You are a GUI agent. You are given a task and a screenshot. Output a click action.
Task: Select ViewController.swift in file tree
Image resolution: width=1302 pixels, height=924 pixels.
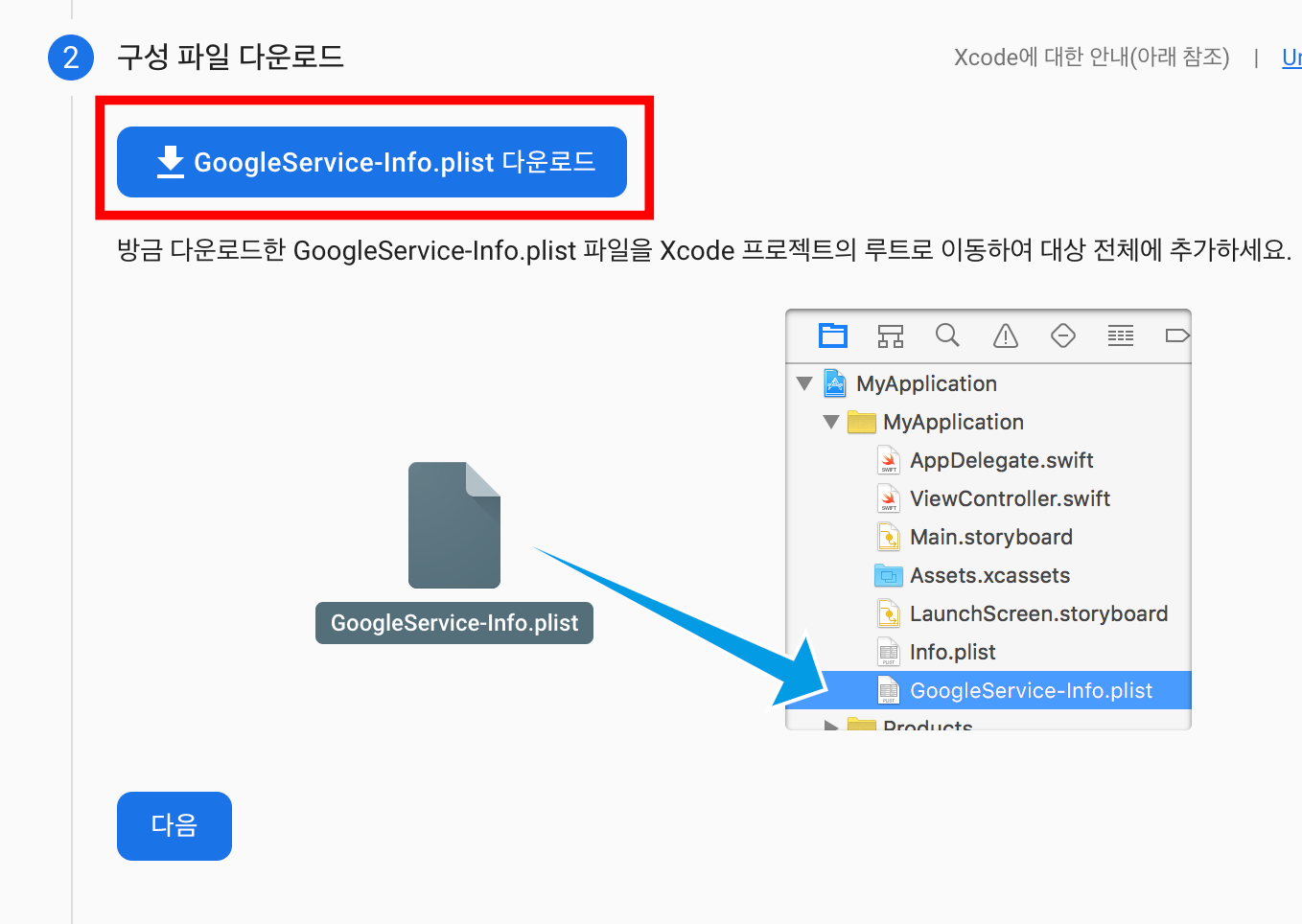click(1010, 498)
